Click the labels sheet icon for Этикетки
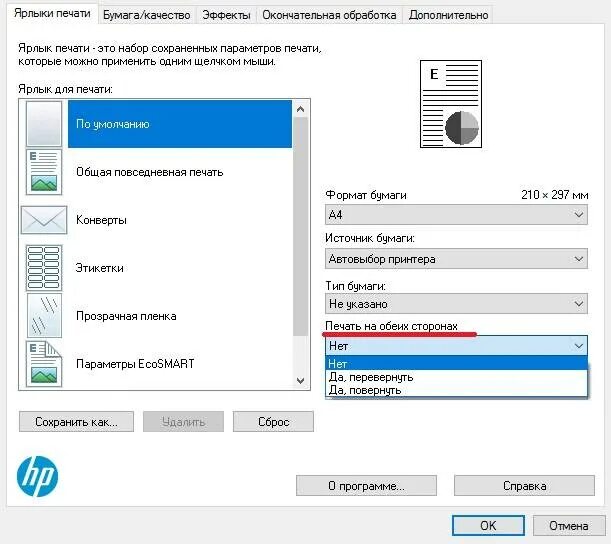 [x=44, y=268]
